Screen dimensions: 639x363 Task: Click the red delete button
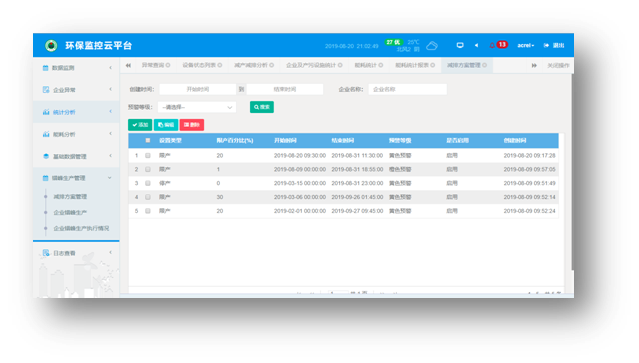coord(192,125)
